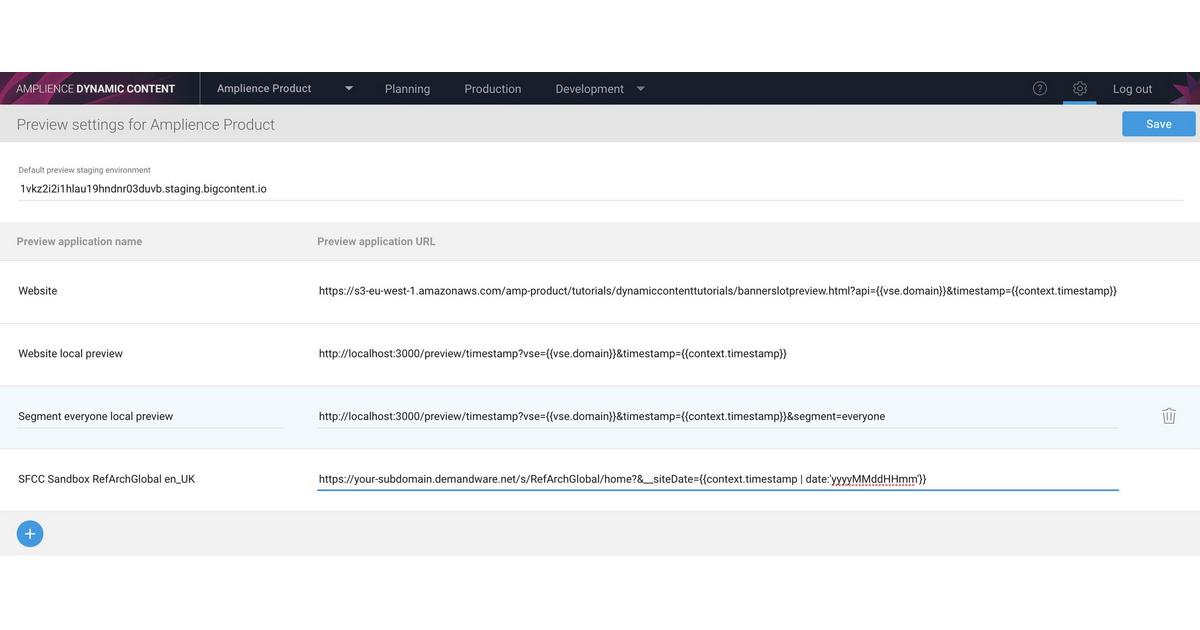Viewport: 1200px width, 630px height.
Task: Click the Save button
Action: tap(1159, 124)
